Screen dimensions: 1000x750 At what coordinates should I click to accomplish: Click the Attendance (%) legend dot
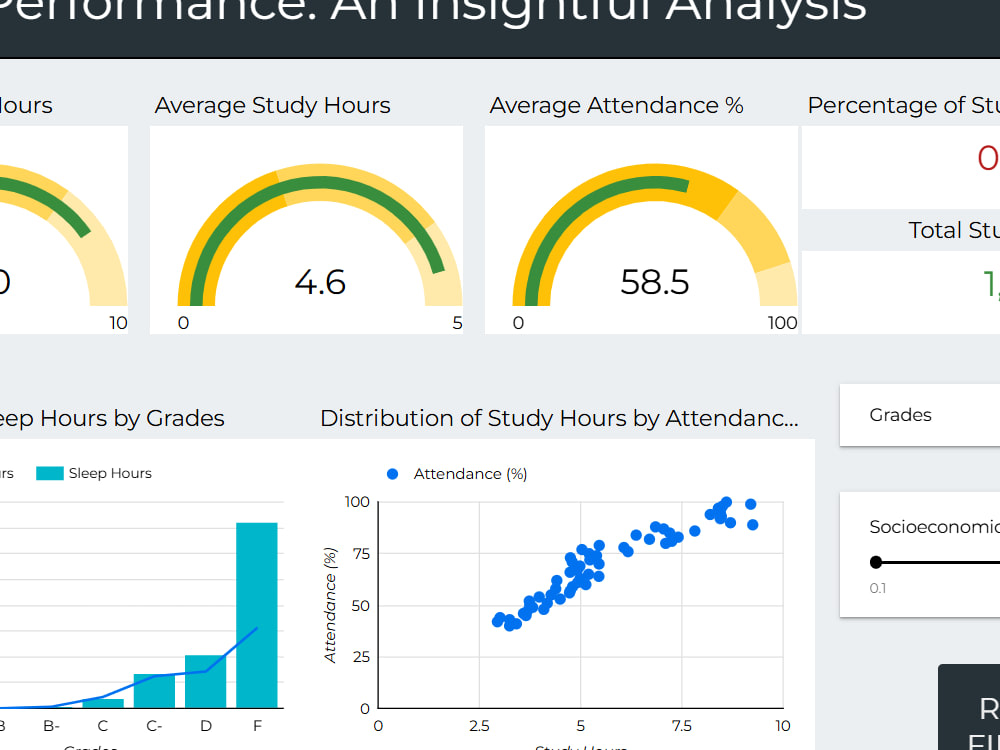point(393,474)
